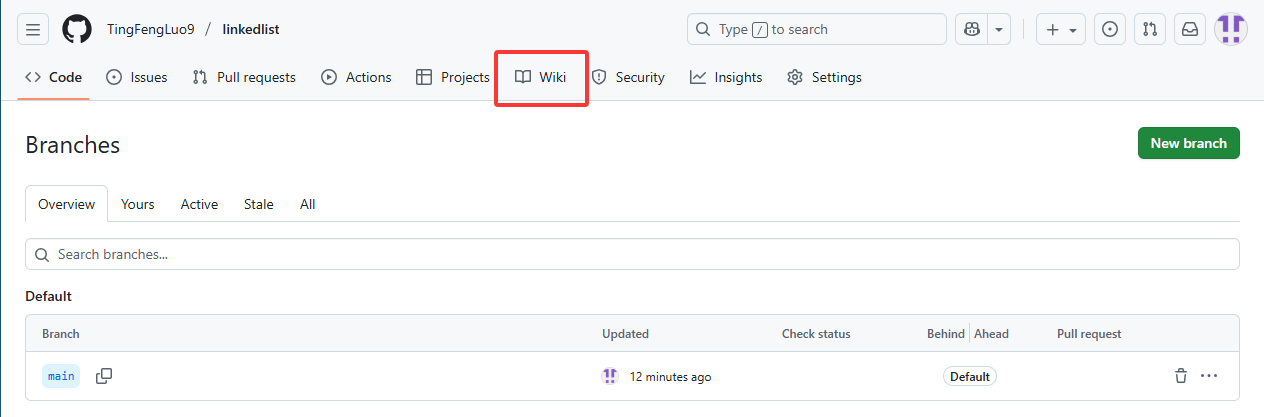Open pull requests shortcut icon in header
The height and width of the screenshot is (417, 1264).
1150,29
